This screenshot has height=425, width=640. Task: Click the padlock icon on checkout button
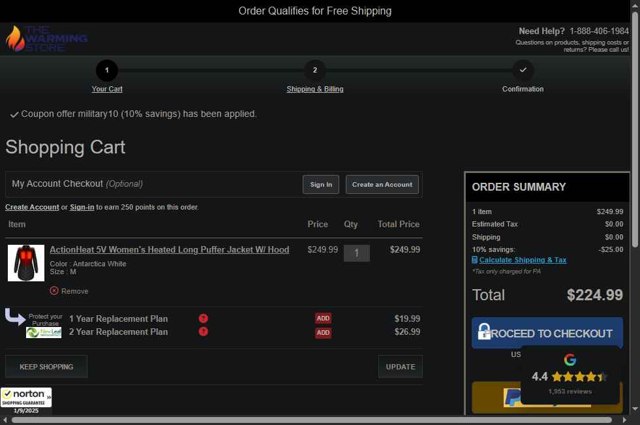click(484, 331)
